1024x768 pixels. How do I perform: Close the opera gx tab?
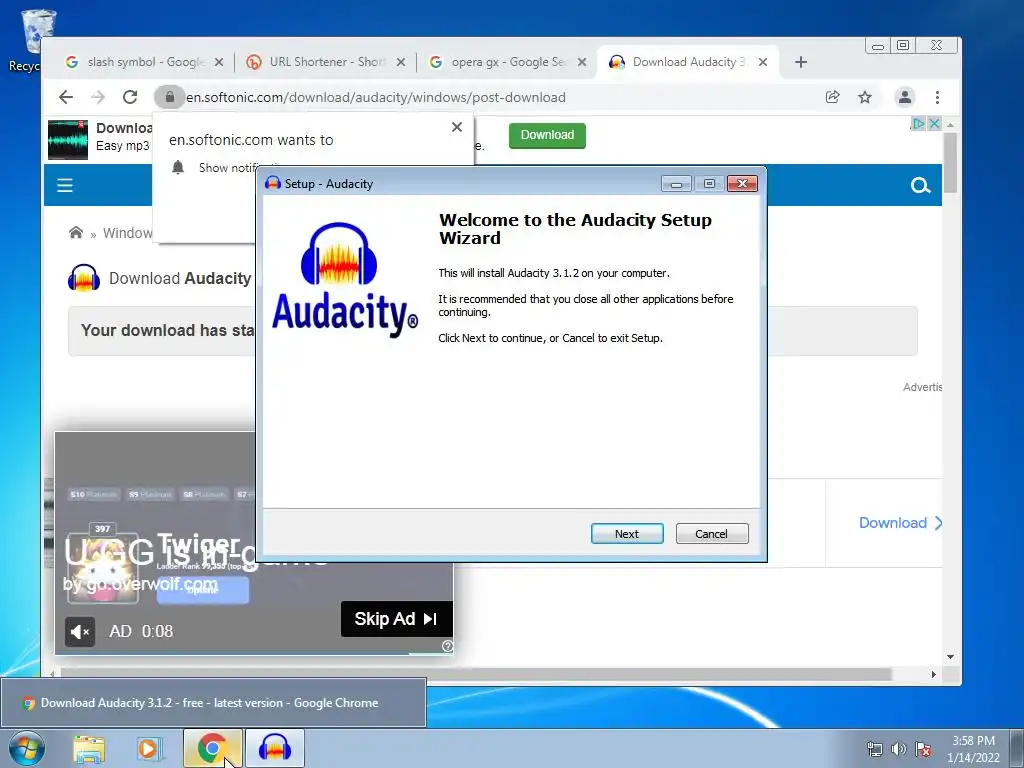point(583,62)
